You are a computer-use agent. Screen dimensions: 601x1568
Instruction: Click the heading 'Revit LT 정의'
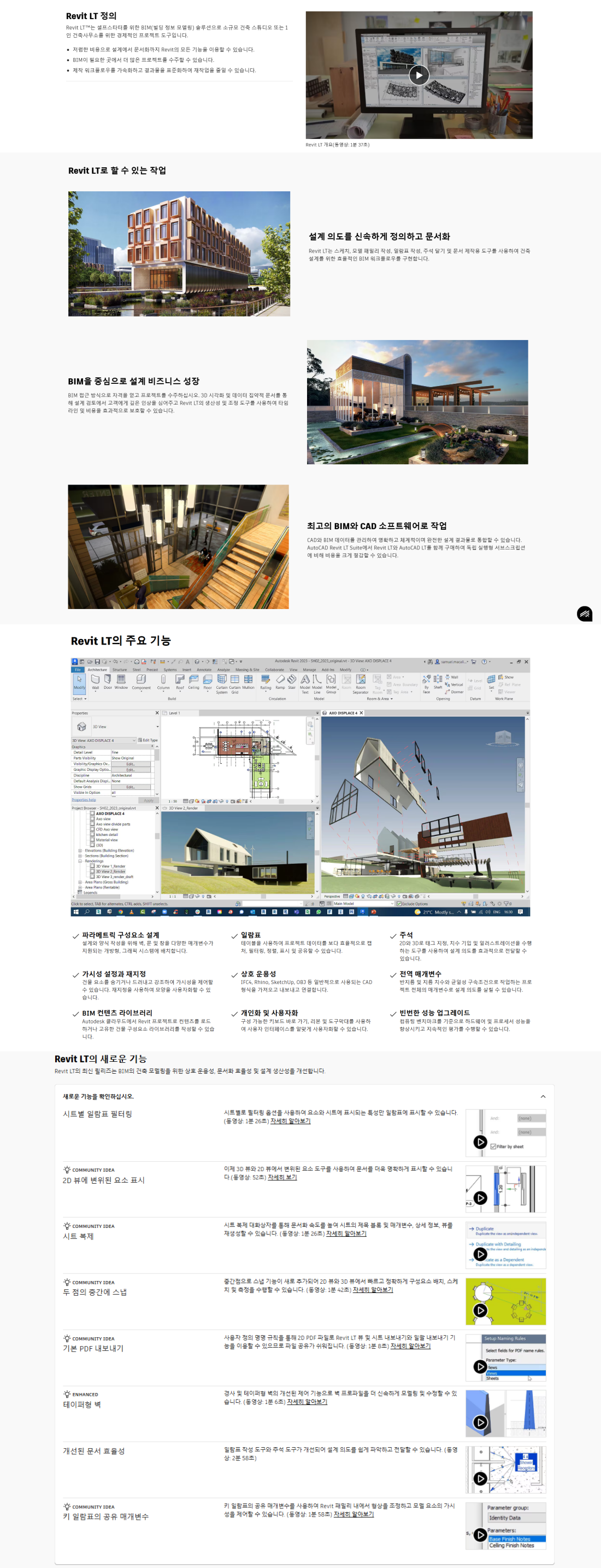pos(91,16)
